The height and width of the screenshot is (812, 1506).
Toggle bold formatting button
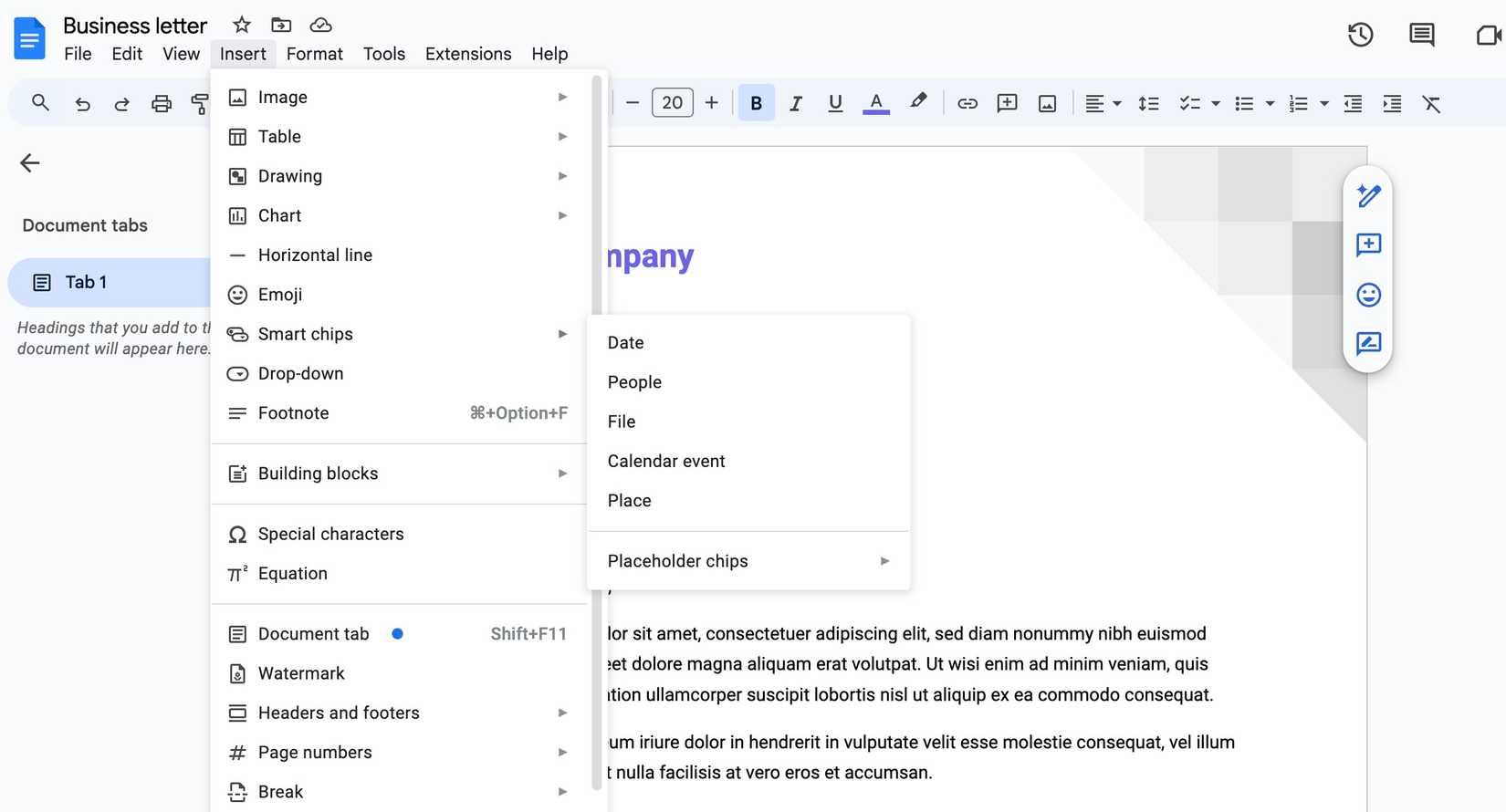[756, 103]
